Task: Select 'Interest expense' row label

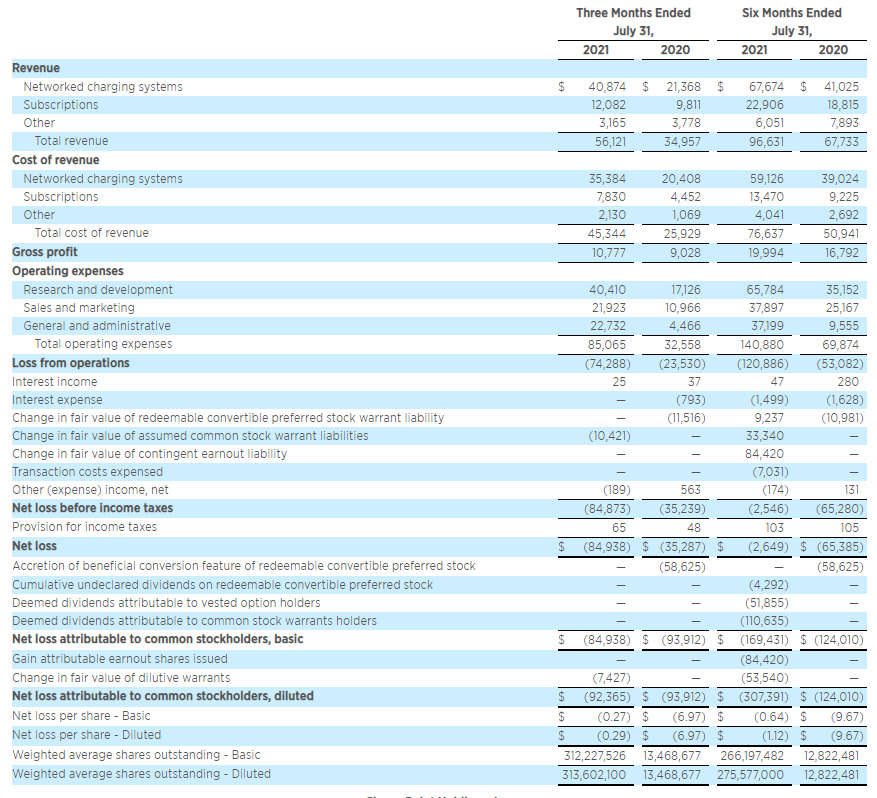Action: coord(57,400)
